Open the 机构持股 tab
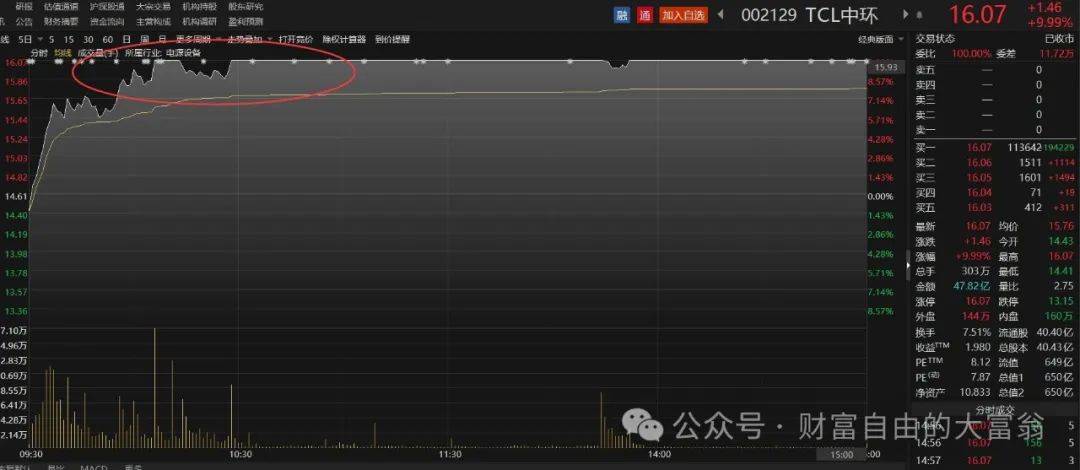1080x470 pixels. (x=200, y=6)
